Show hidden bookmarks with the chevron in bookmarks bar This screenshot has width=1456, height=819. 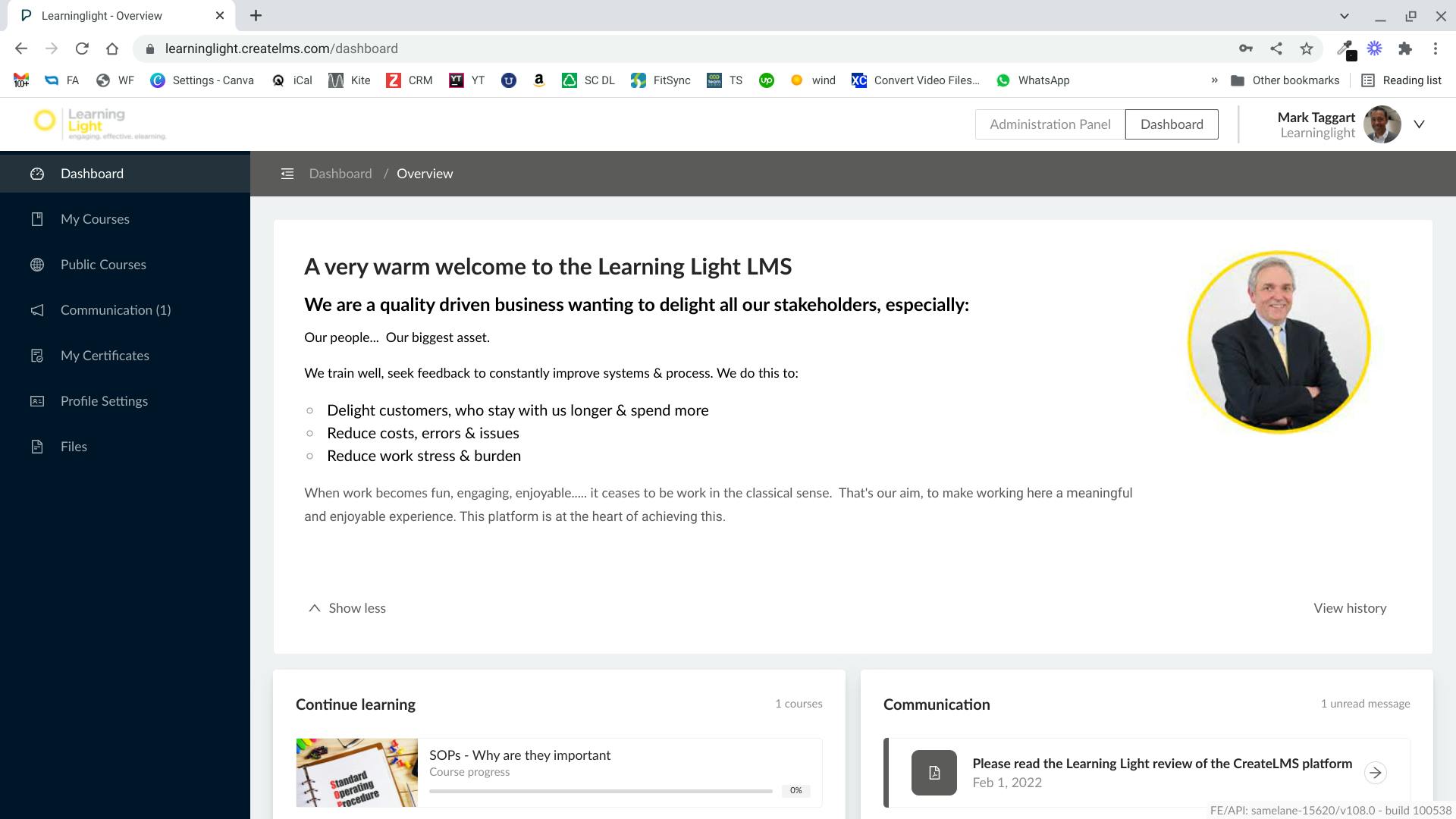click(1215, 80)
